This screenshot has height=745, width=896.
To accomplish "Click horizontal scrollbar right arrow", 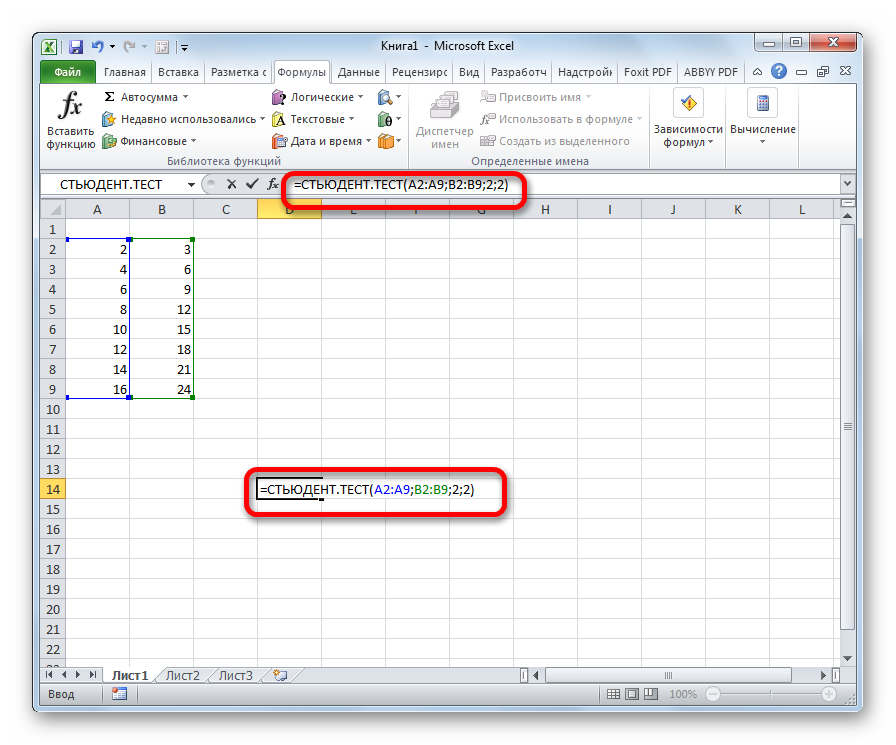I will [823, 675].
